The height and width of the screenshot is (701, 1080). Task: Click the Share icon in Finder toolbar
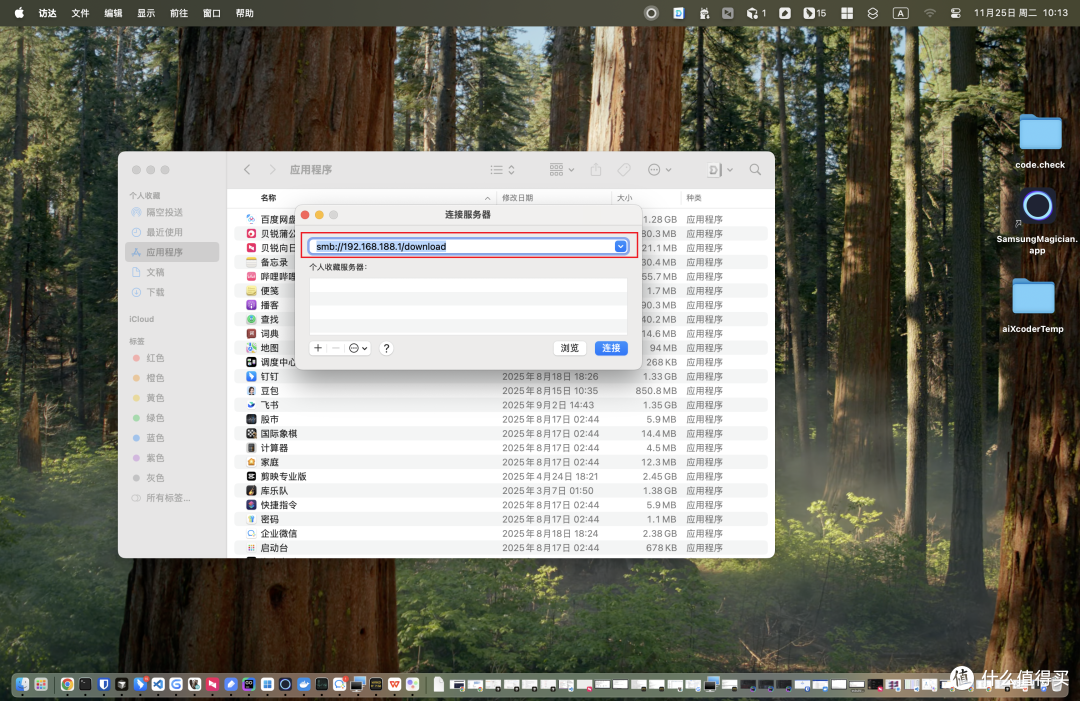click(x=596, y=169)
